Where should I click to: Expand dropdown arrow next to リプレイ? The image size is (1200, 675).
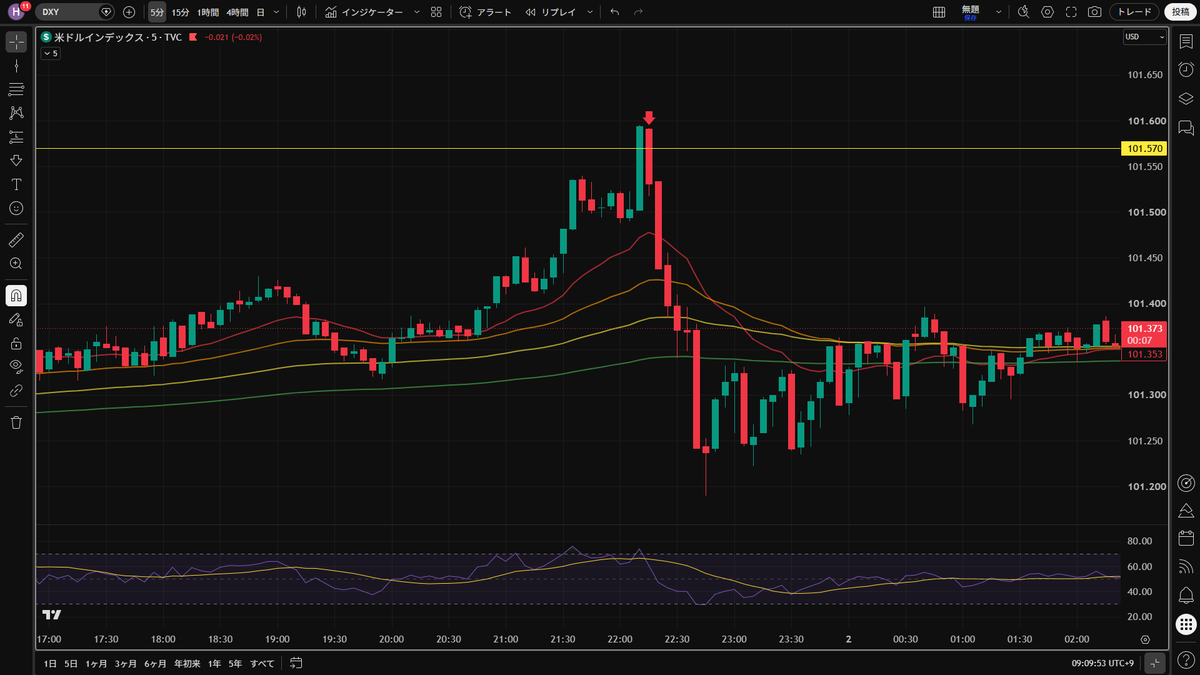(x=589, y=12)
